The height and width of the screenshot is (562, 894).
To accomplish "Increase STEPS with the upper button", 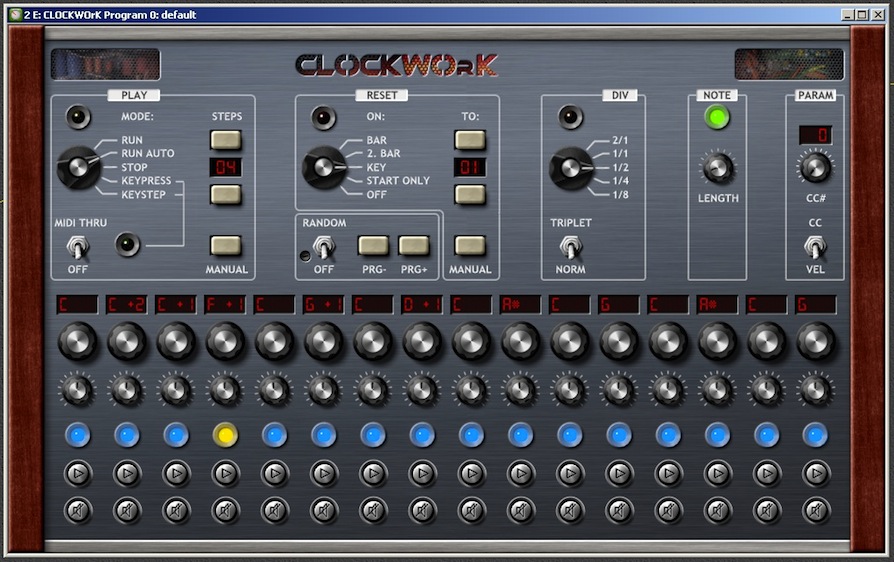I will click(x=226, y=140).
